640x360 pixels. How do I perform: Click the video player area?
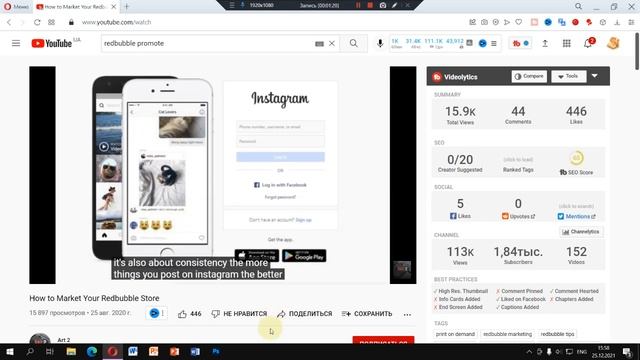click(x=223, y=175)
